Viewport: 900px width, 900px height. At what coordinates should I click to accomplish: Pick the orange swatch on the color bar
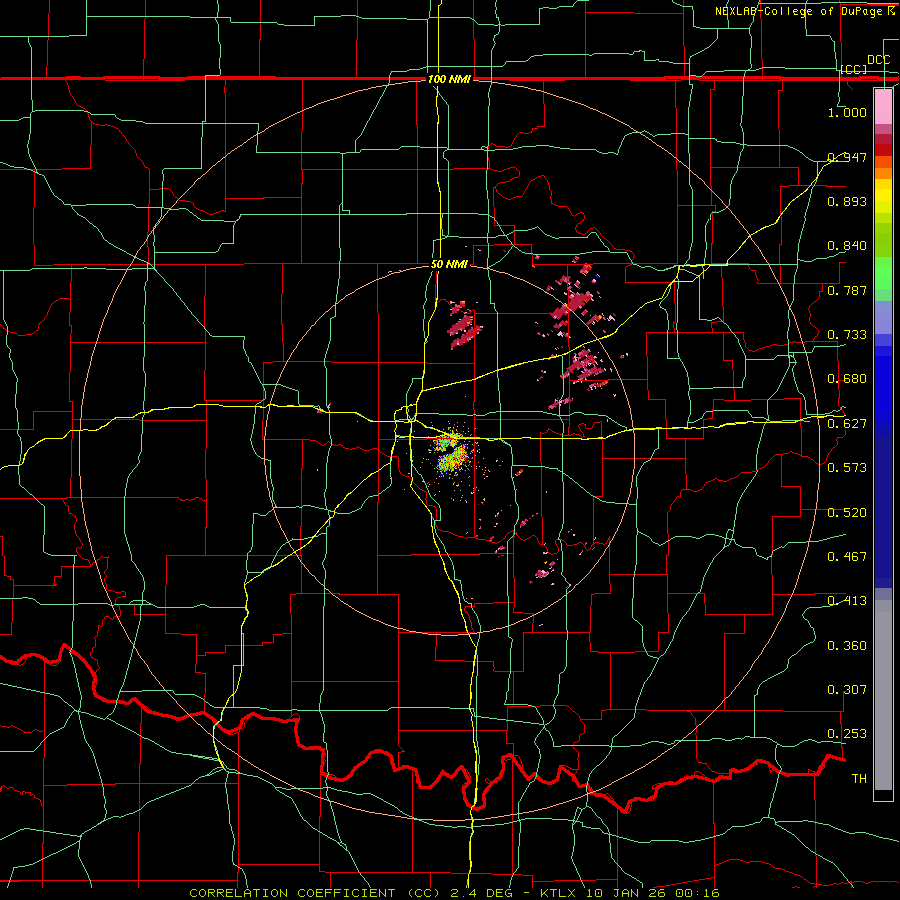(x=883, y=173)
